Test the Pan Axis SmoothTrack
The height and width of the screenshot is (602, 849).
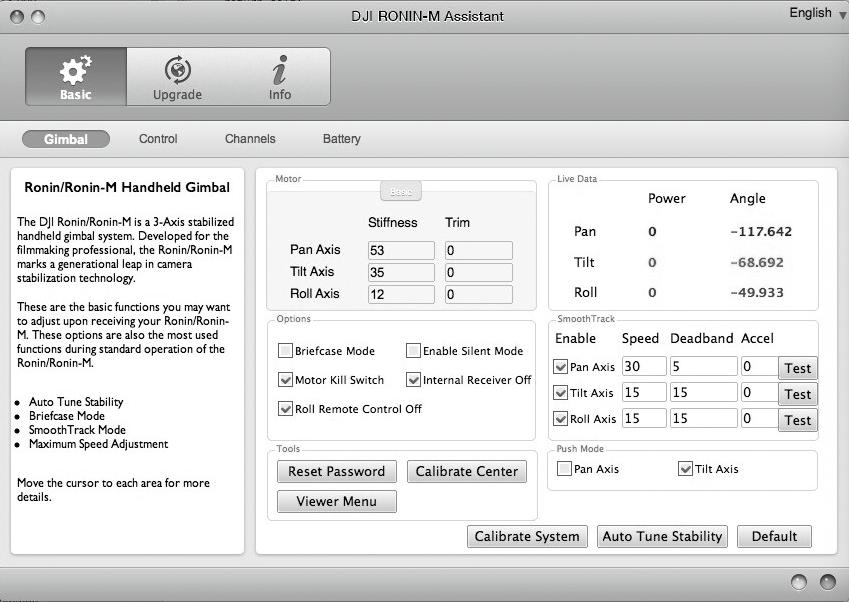click(798, 368)
